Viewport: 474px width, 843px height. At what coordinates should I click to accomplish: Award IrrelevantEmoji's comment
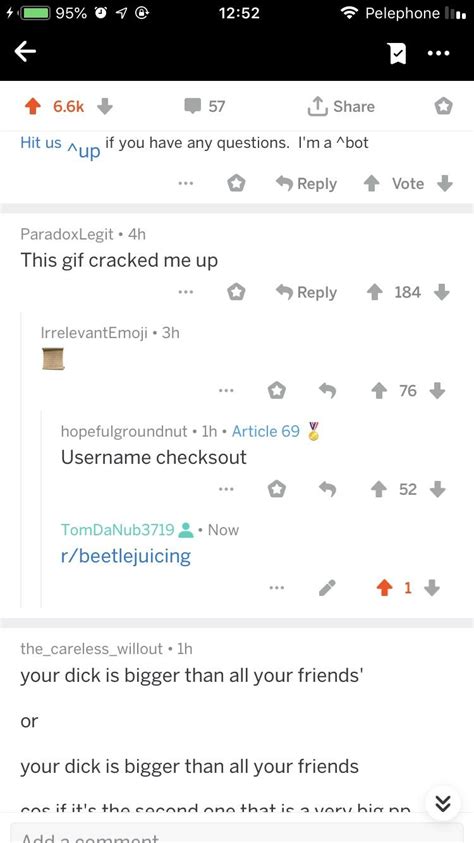point(276,391)
